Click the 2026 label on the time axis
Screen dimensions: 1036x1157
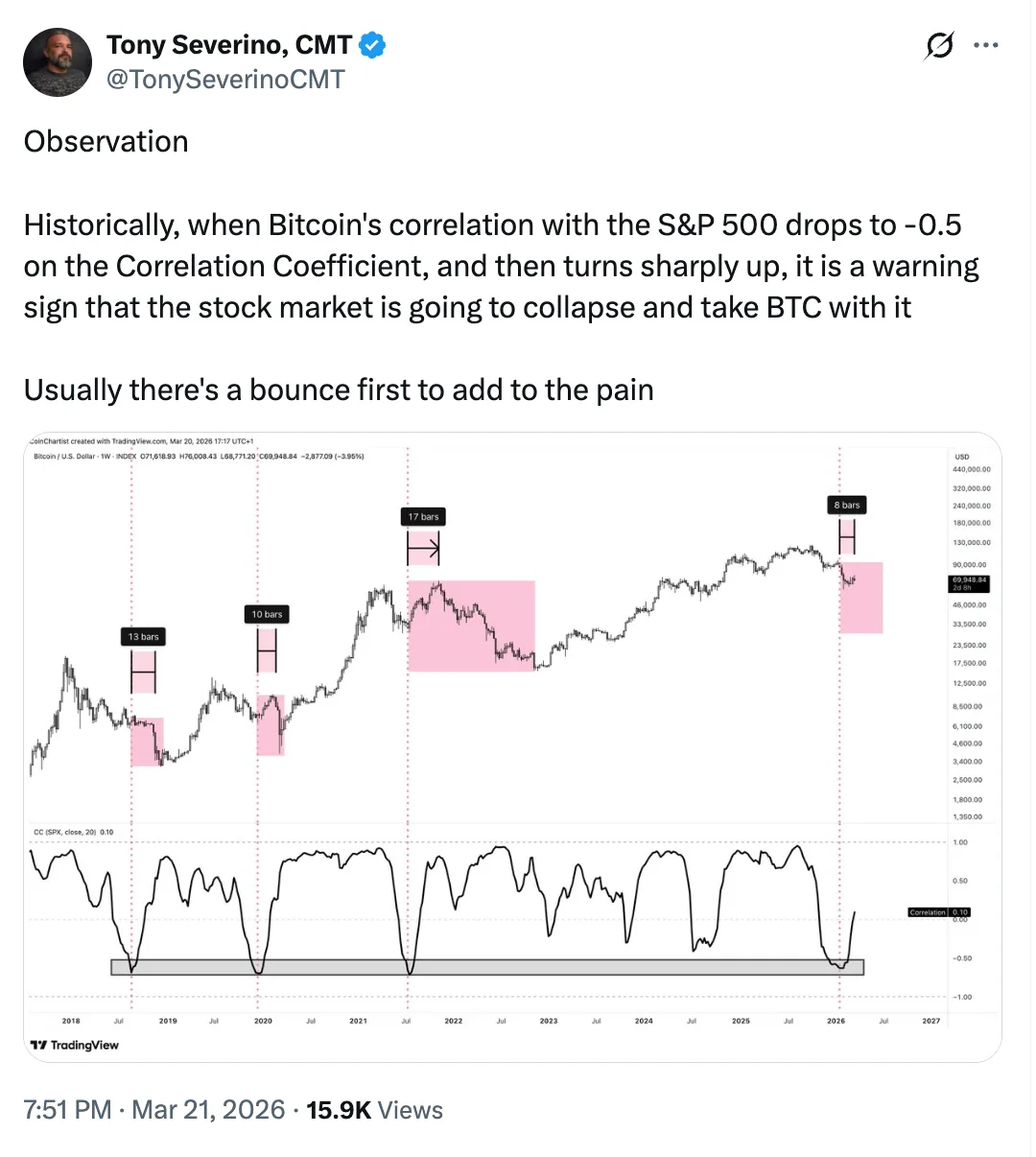[x=835, y=1021]
